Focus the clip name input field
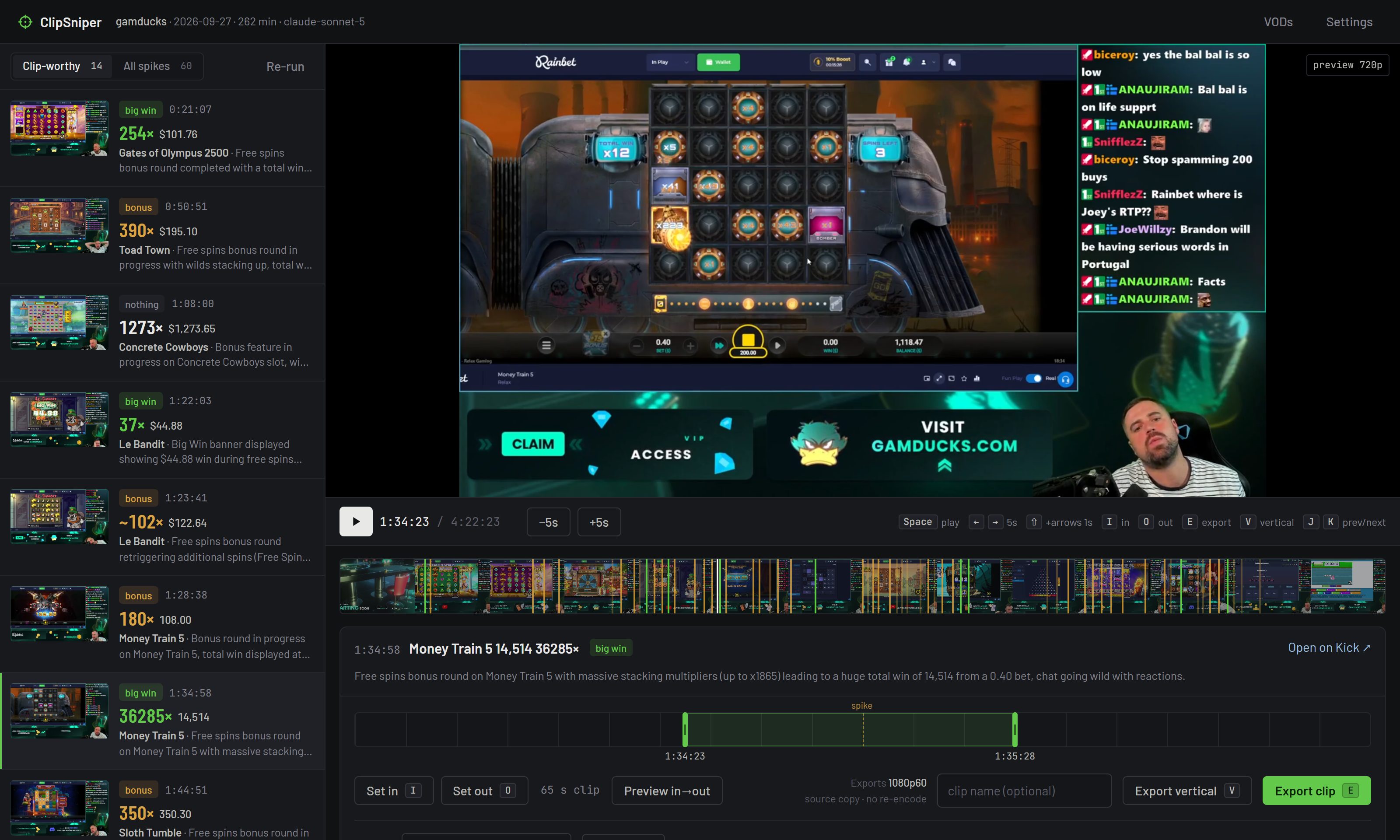This screenshot has height=840, width=1400. (1024, 791)
